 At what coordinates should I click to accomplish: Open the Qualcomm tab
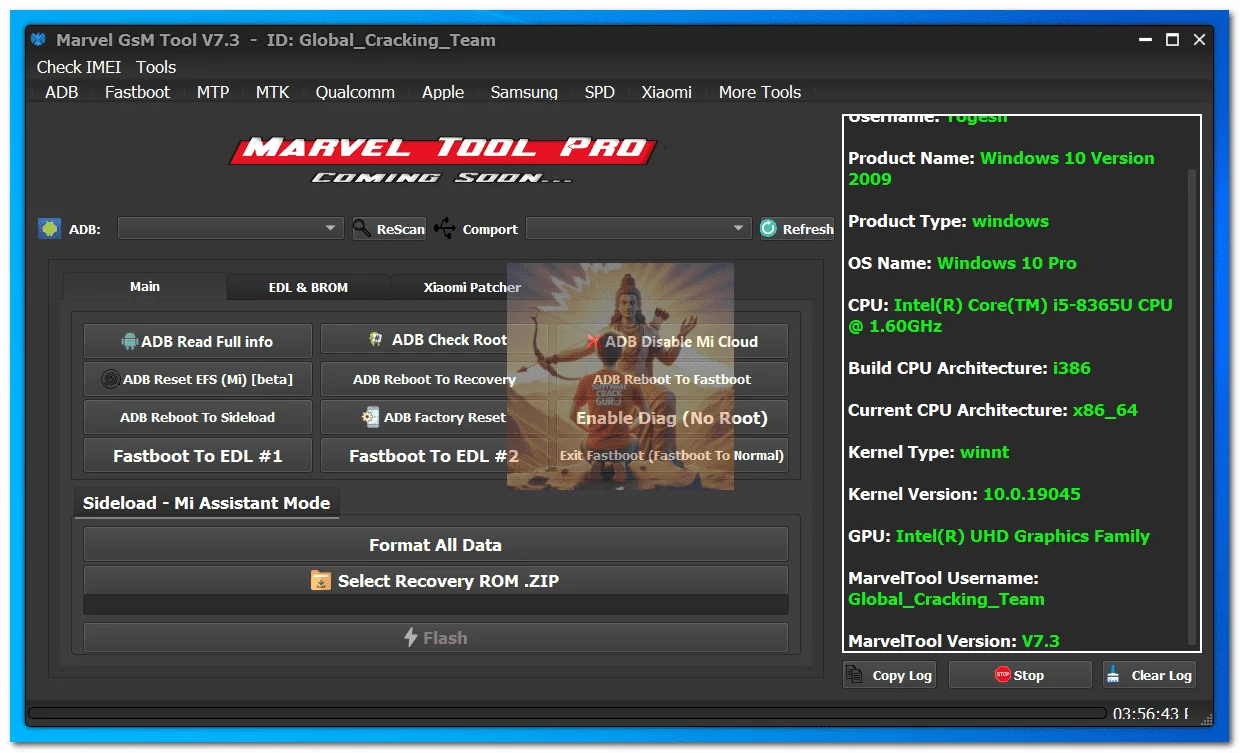point(355,92)
